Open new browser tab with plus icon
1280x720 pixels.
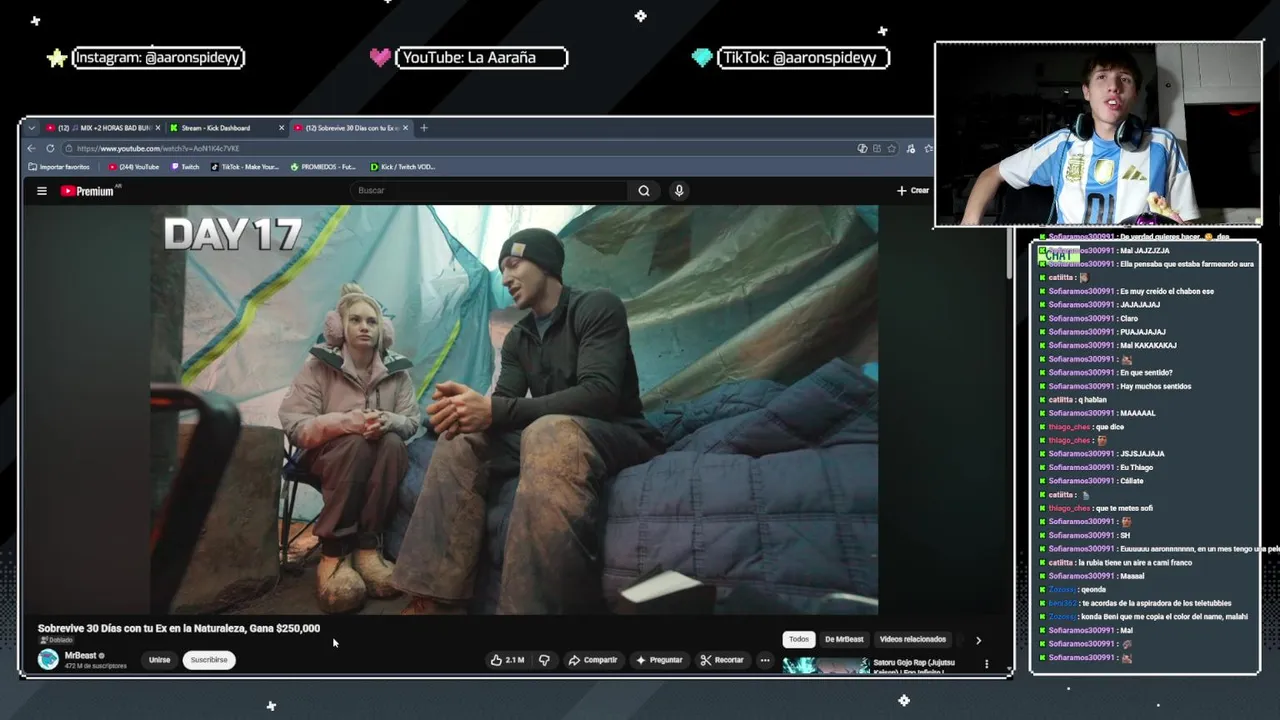click(x=424, y=128)
